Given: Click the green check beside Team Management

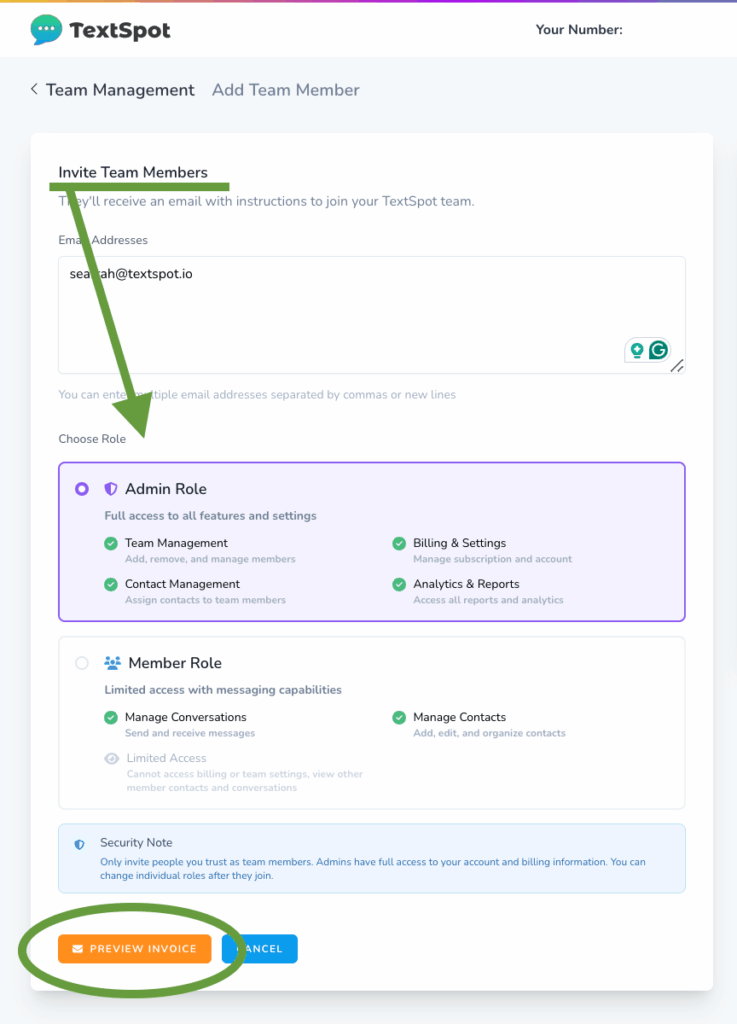Looking at the screenshot, I should (111, 543).
